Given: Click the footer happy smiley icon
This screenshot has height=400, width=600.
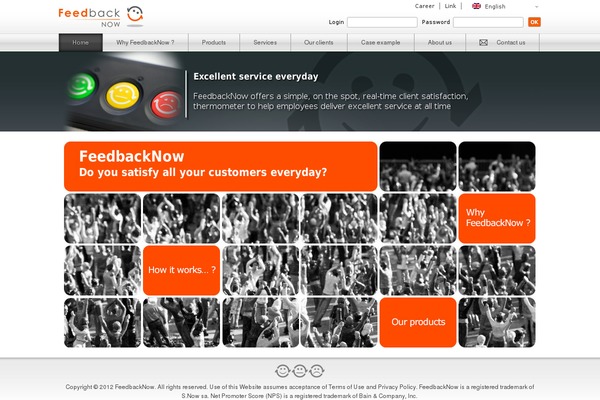Looking at the screenshot, I should (282, 371).
